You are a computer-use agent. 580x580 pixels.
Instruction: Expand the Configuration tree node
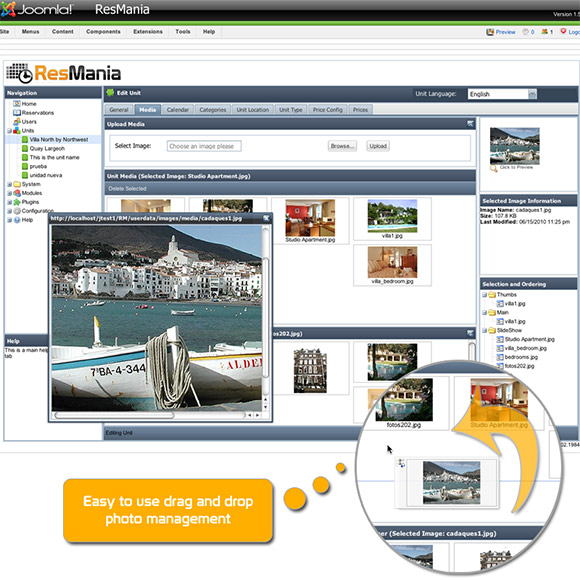point(9,211)
